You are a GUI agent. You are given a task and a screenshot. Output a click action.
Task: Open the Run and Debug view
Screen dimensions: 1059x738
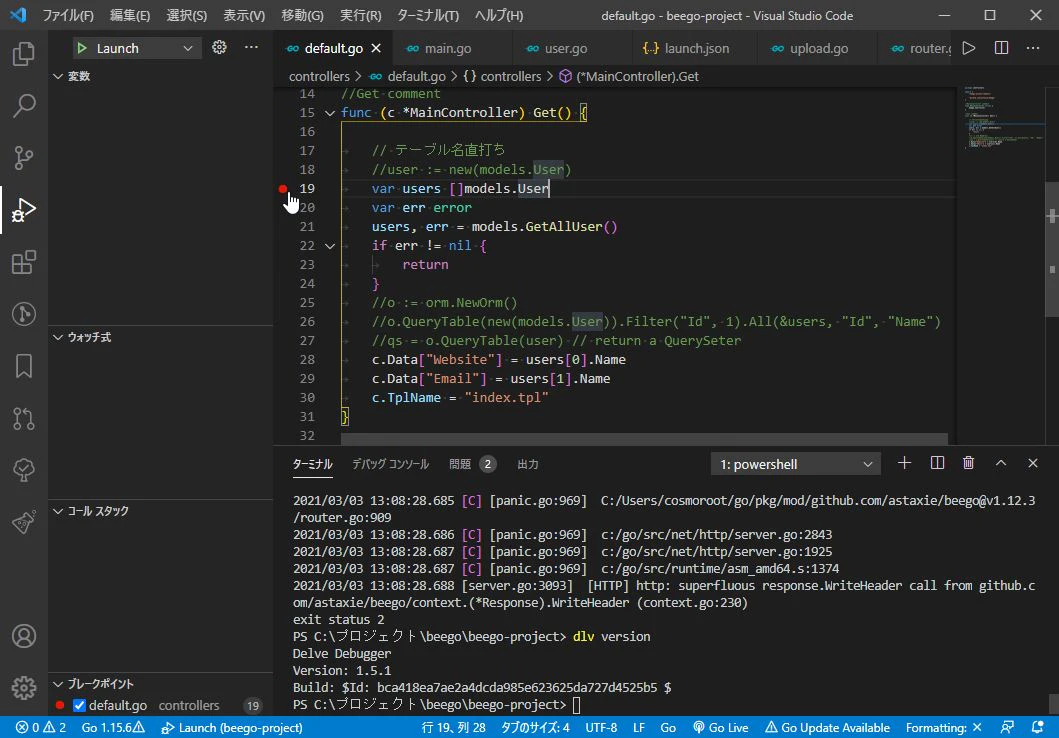(x=24, y=210)
